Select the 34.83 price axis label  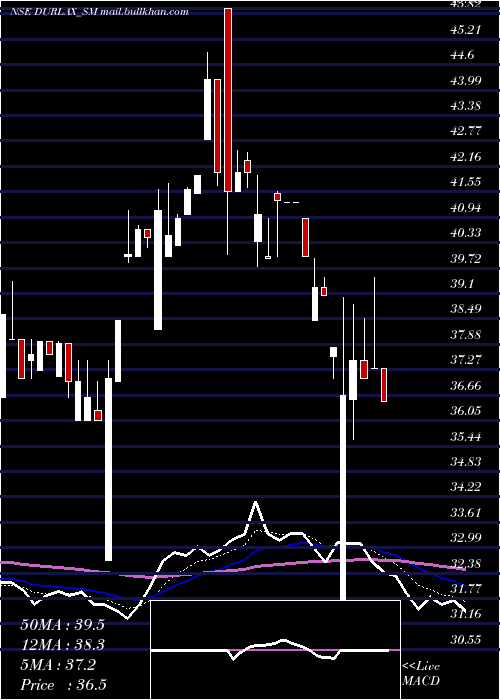coord(466,461)
